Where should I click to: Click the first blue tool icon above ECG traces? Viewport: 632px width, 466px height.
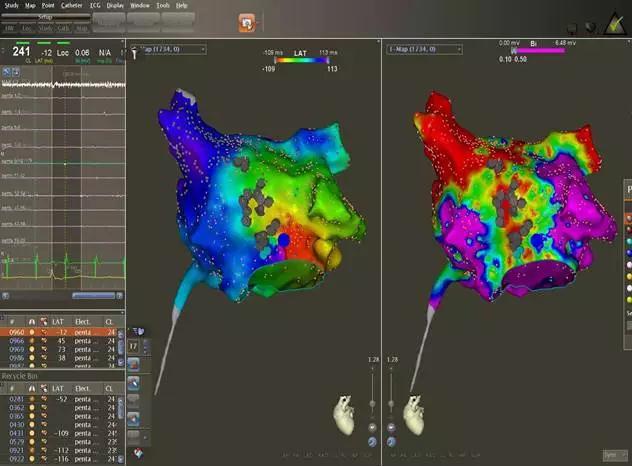point(6,72)
